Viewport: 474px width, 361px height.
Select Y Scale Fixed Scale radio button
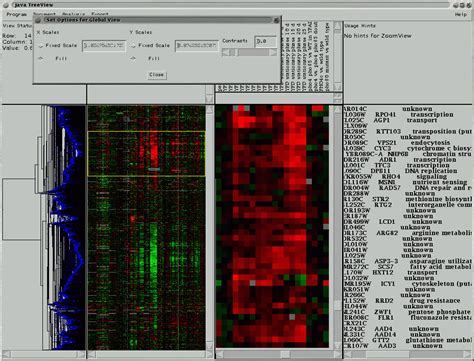[x=133, y=46]
